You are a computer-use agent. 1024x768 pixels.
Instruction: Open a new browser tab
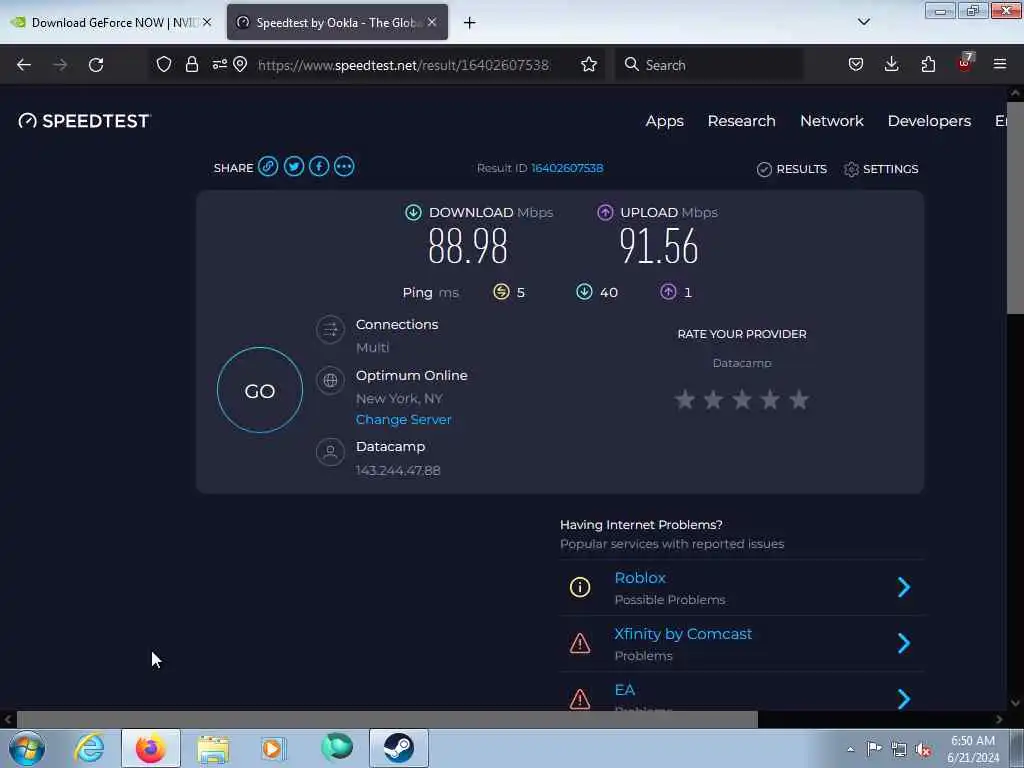point(470,23)
